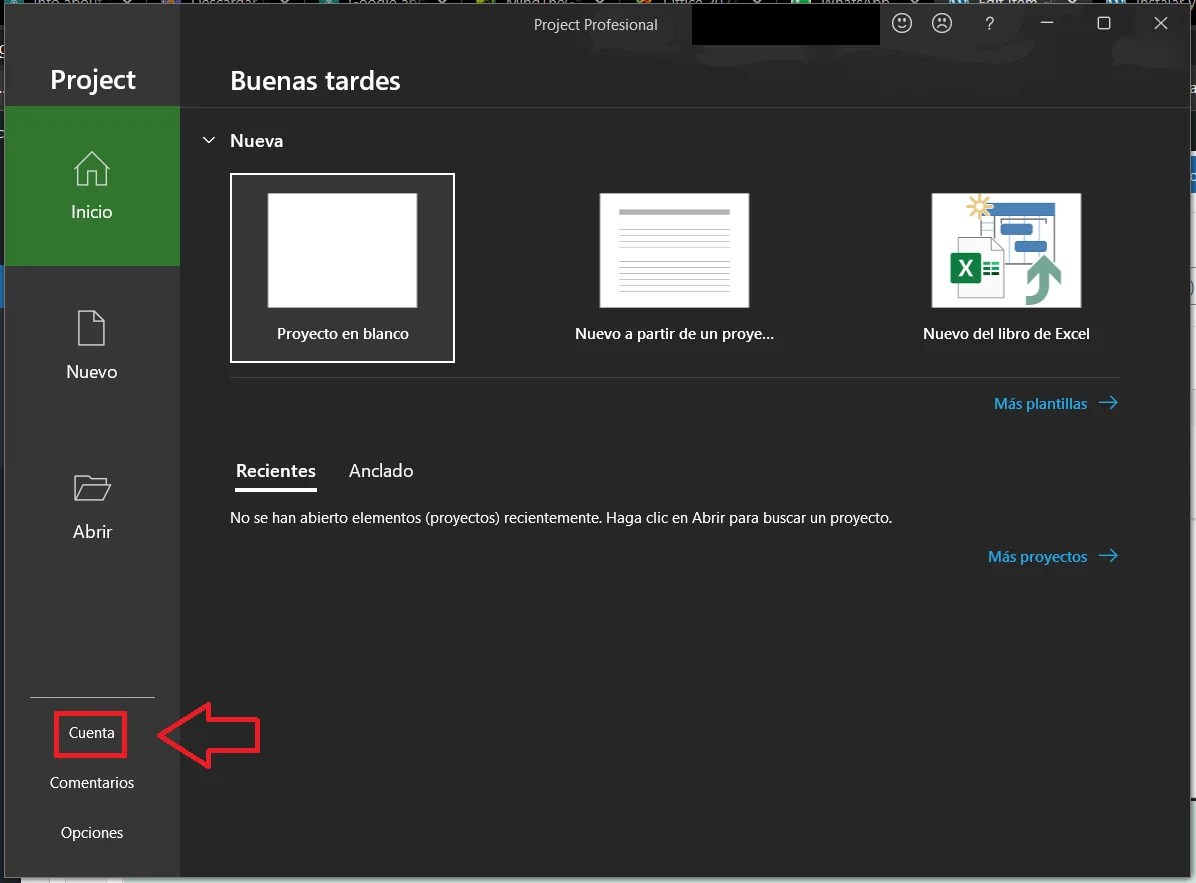Image resolution: width=1196 pixels, height=883 pixels.
Task: Maximize the Project window
Action: pyautogui.click(x=1103, y=24)
